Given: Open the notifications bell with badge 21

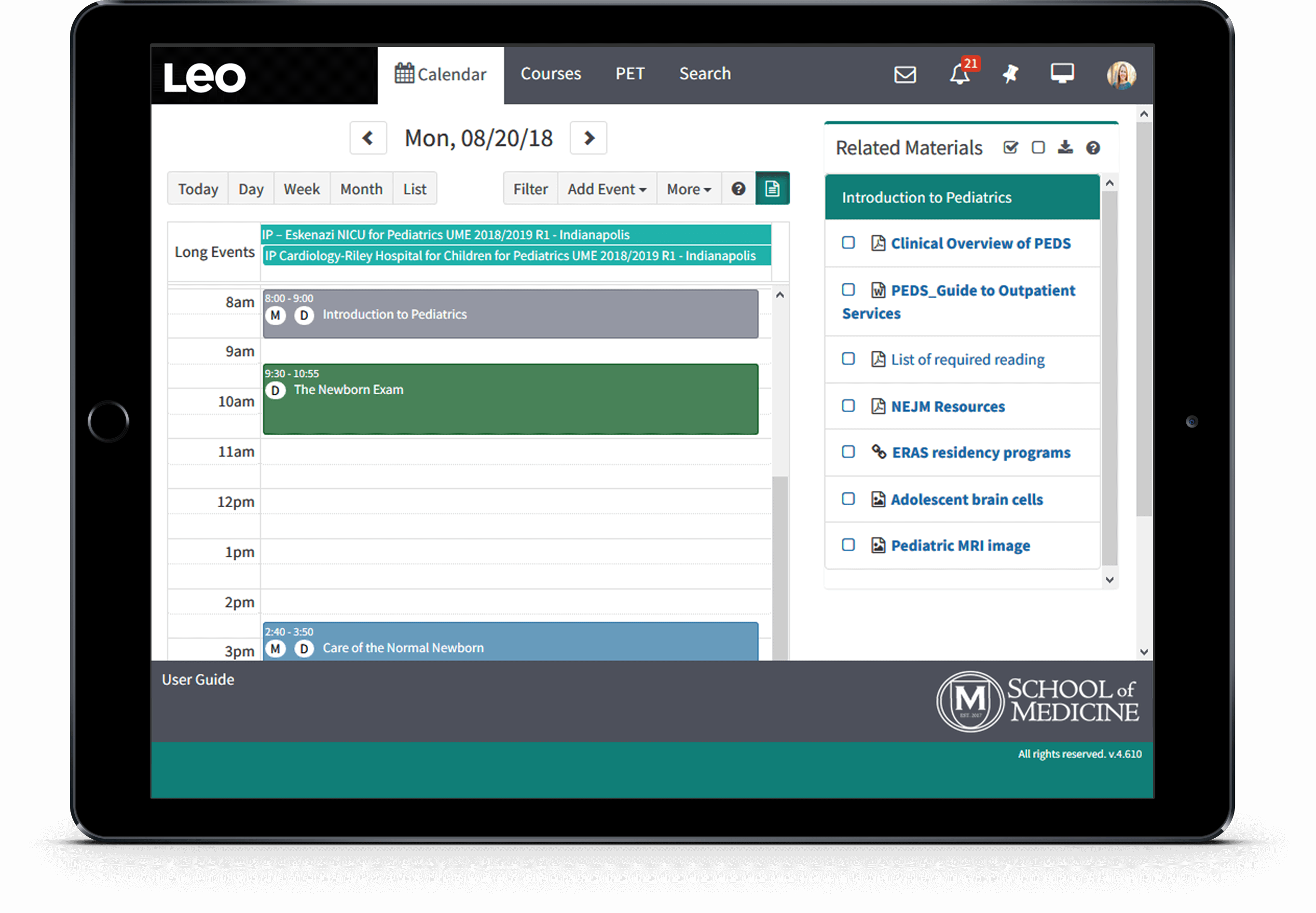Looking at the screenshot, I should pos(960,74).
